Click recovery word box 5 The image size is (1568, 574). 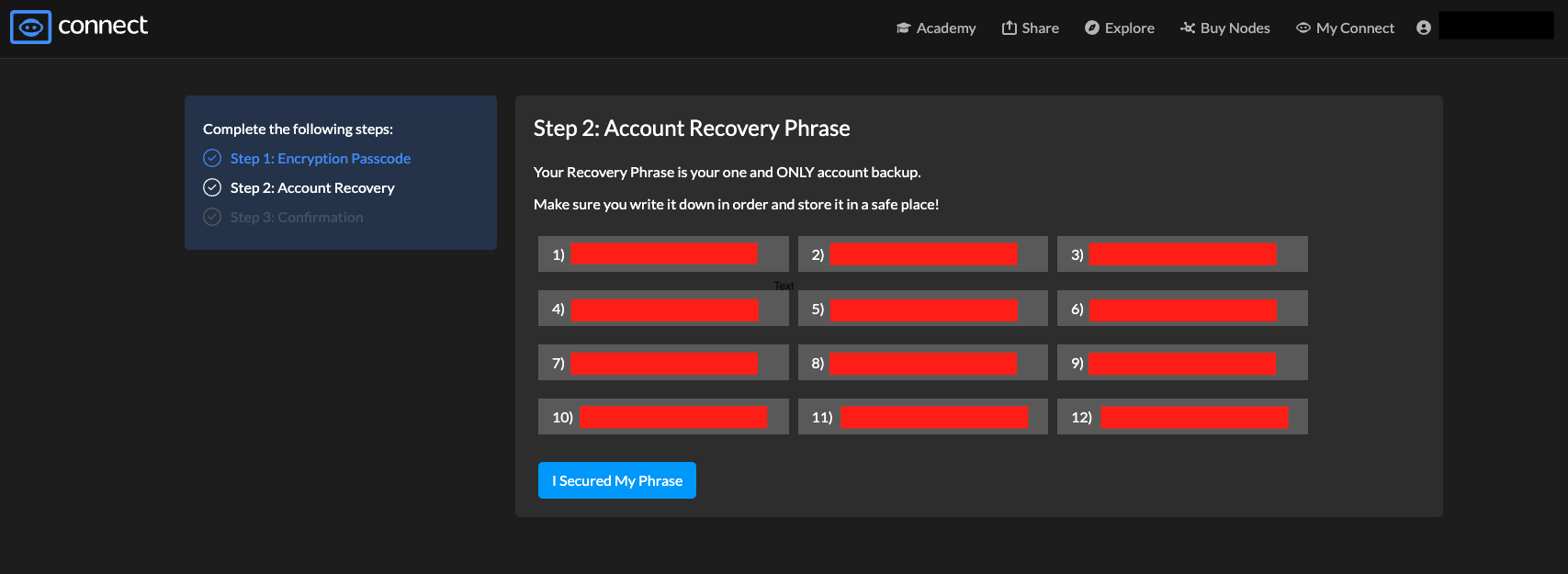(x=923, y=309)
